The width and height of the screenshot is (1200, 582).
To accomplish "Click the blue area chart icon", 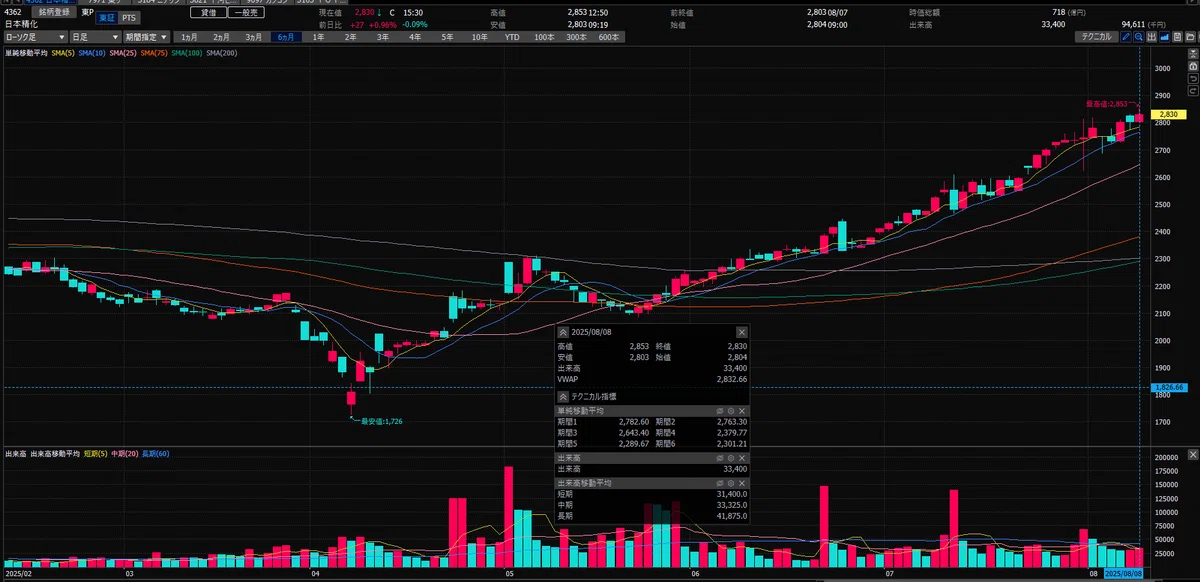I will pyautogui.click(x=1165, y=37).
